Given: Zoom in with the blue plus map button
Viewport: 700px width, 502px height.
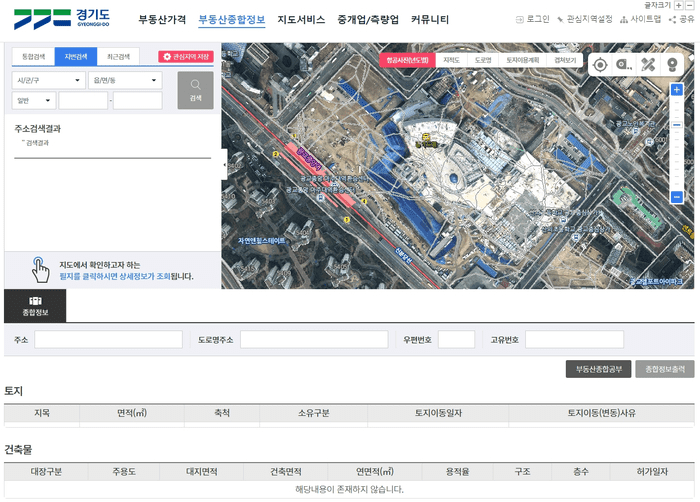Looking at the screenshot, I should coord(677,89).
